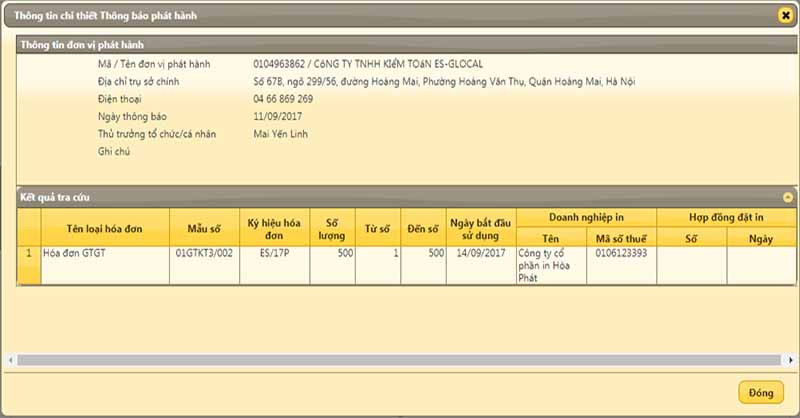
Task: Click the Mẫu số column header
Action: click(203, 228)
